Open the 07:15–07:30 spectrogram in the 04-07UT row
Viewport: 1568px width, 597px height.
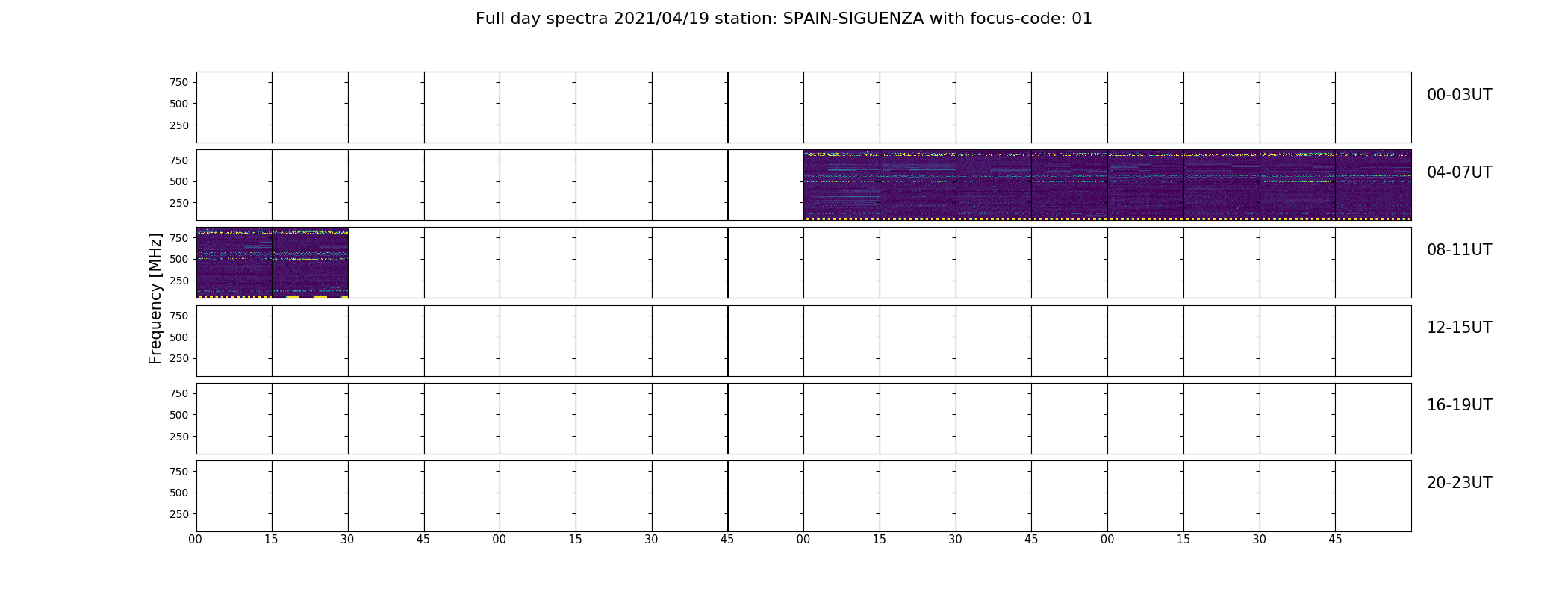[1222, 185]
